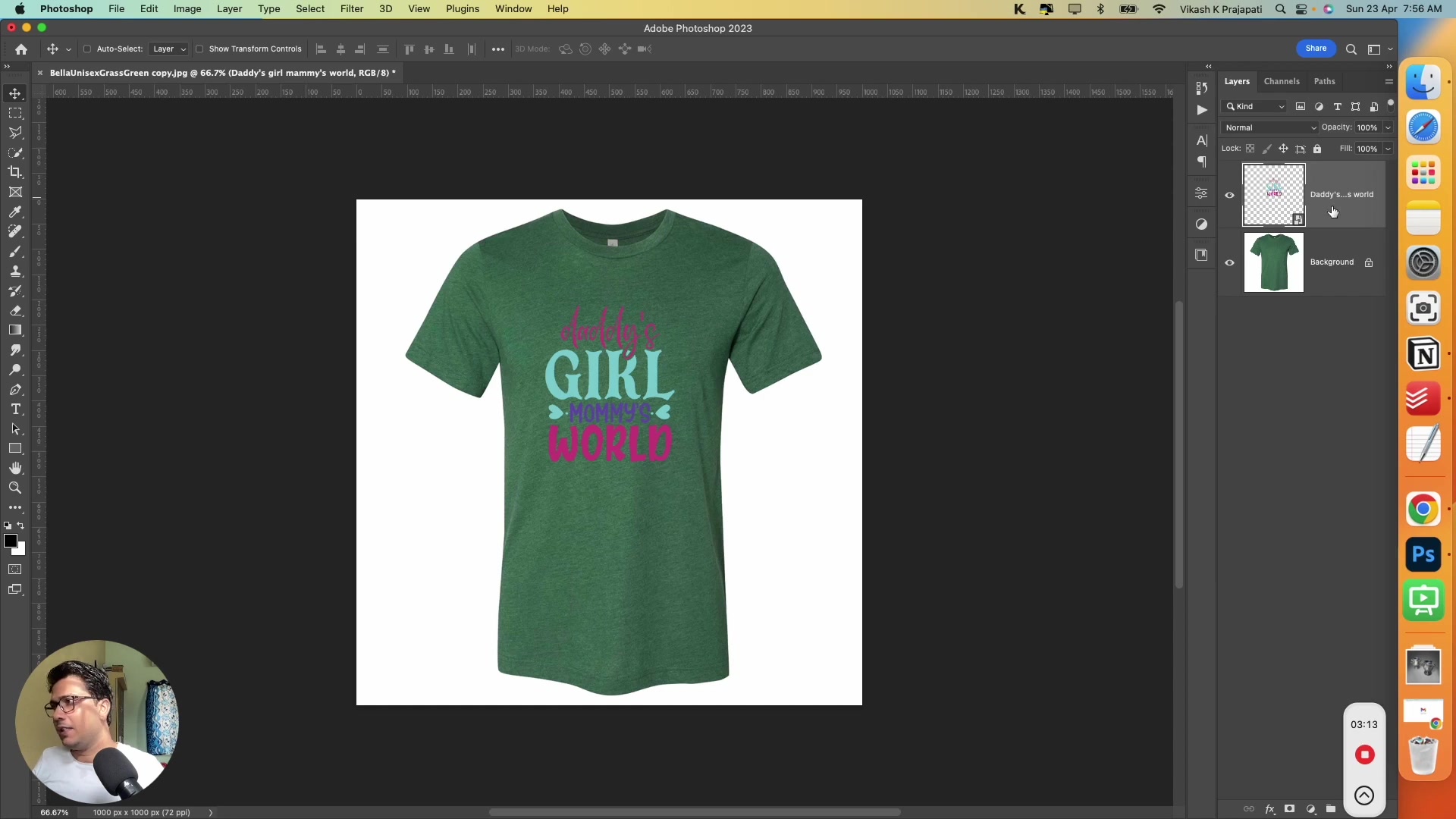Open the Opacity dropdown arrow
This screenshot has width=1456, height=819.
point(1386,127)
